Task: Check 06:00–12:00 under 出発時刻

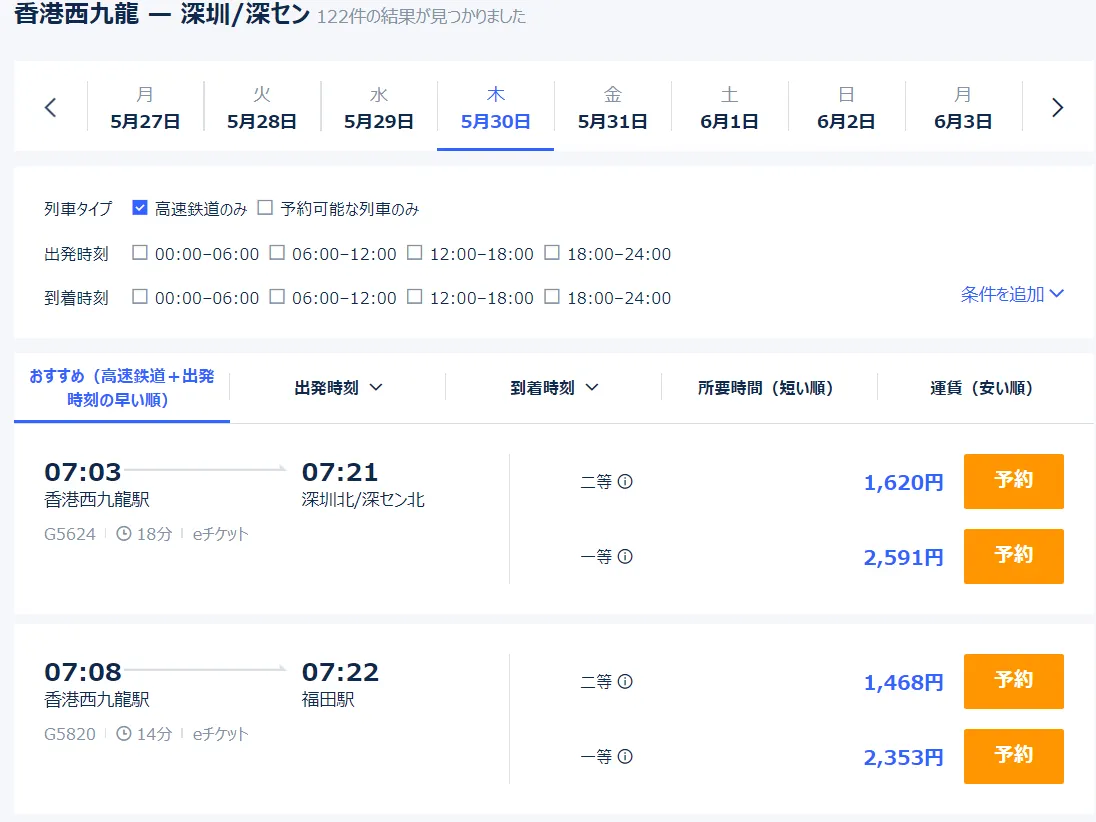Action: tap(277, 253)
